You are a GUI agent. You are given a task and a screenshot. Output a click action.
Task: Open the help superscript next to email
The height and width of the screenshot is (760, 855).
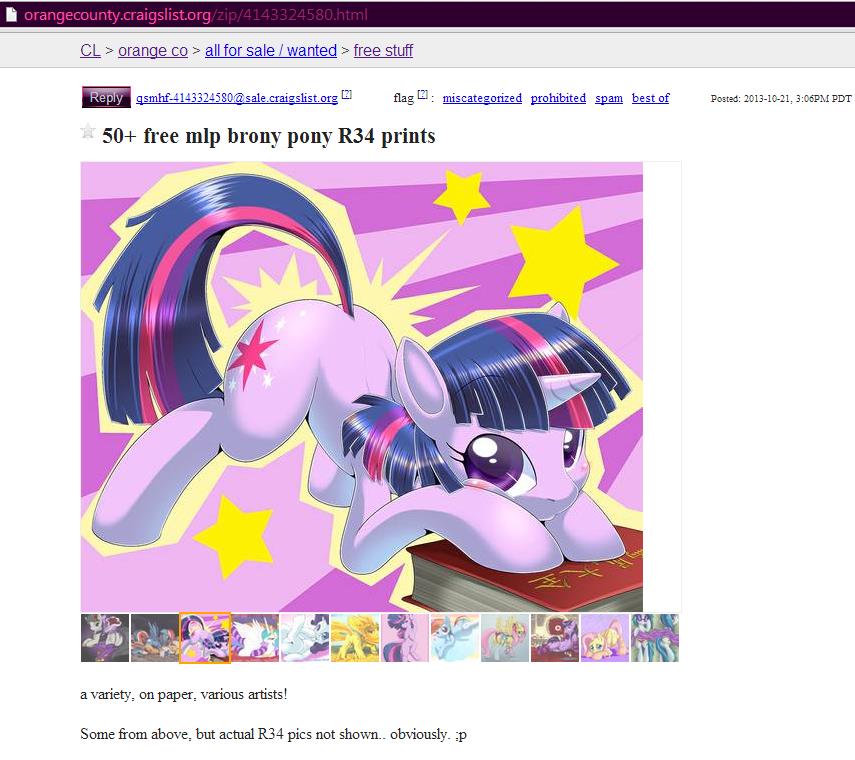pyautogui.click(x=346, y=94)
